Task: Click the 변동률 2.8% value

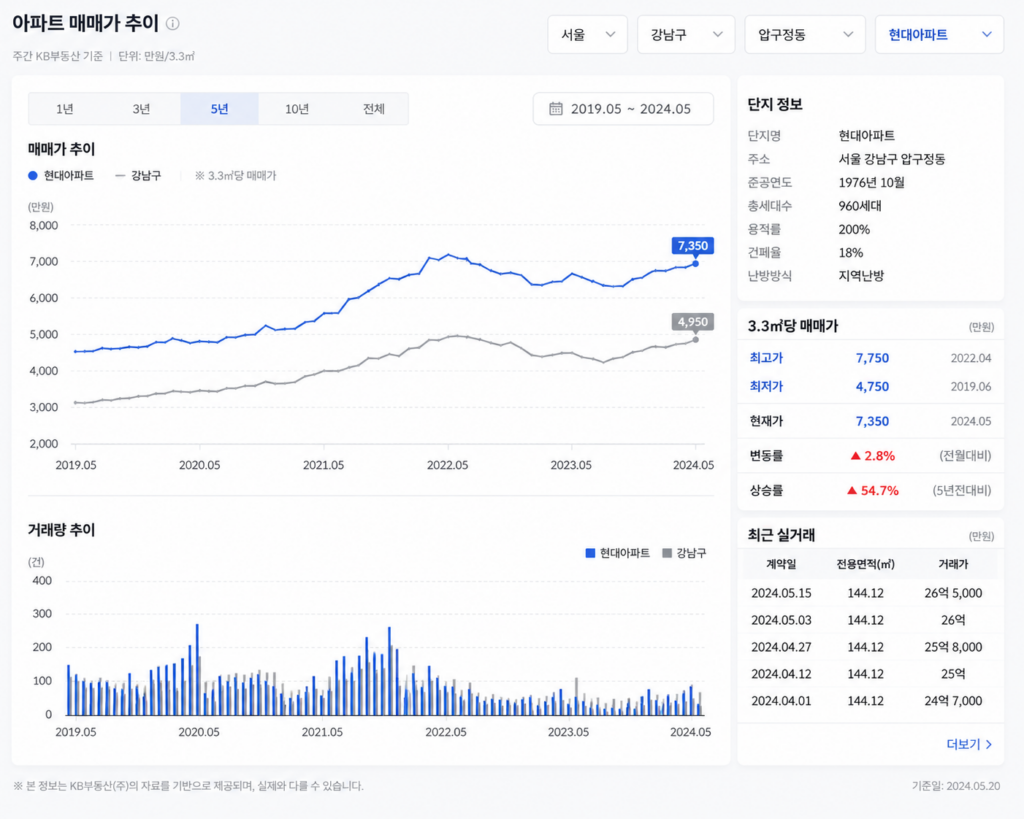Action: point(872,456)
